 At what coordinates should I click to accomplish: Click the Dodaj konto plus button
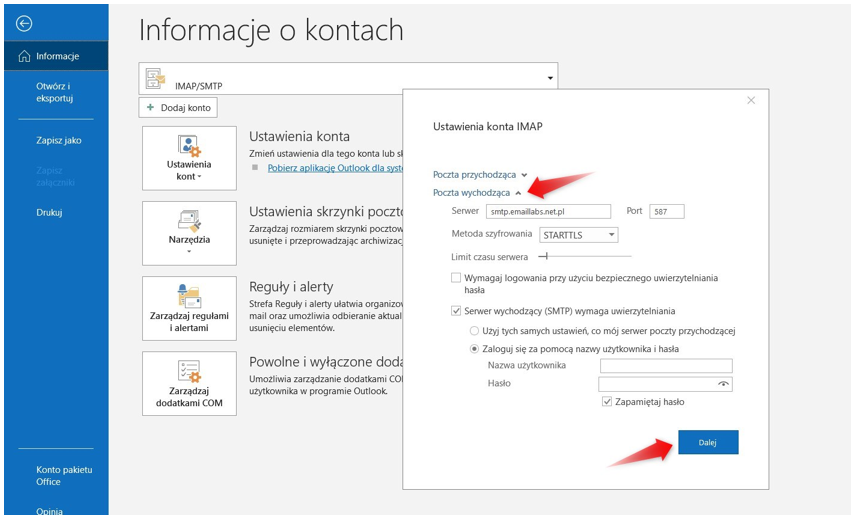pos(178,107)
